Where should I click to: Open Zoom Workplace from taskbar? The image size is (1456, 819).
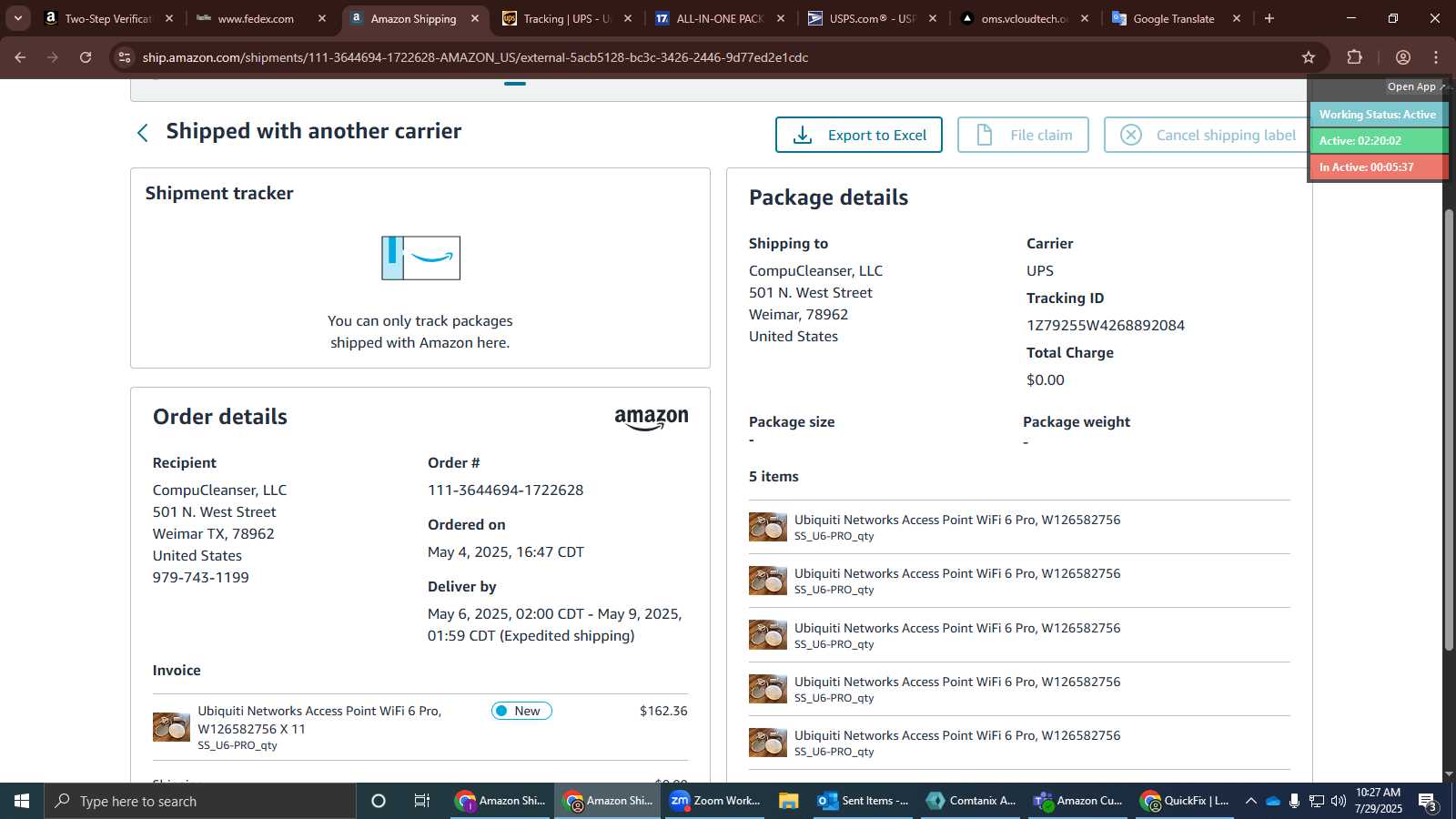(x=715, y=801)
